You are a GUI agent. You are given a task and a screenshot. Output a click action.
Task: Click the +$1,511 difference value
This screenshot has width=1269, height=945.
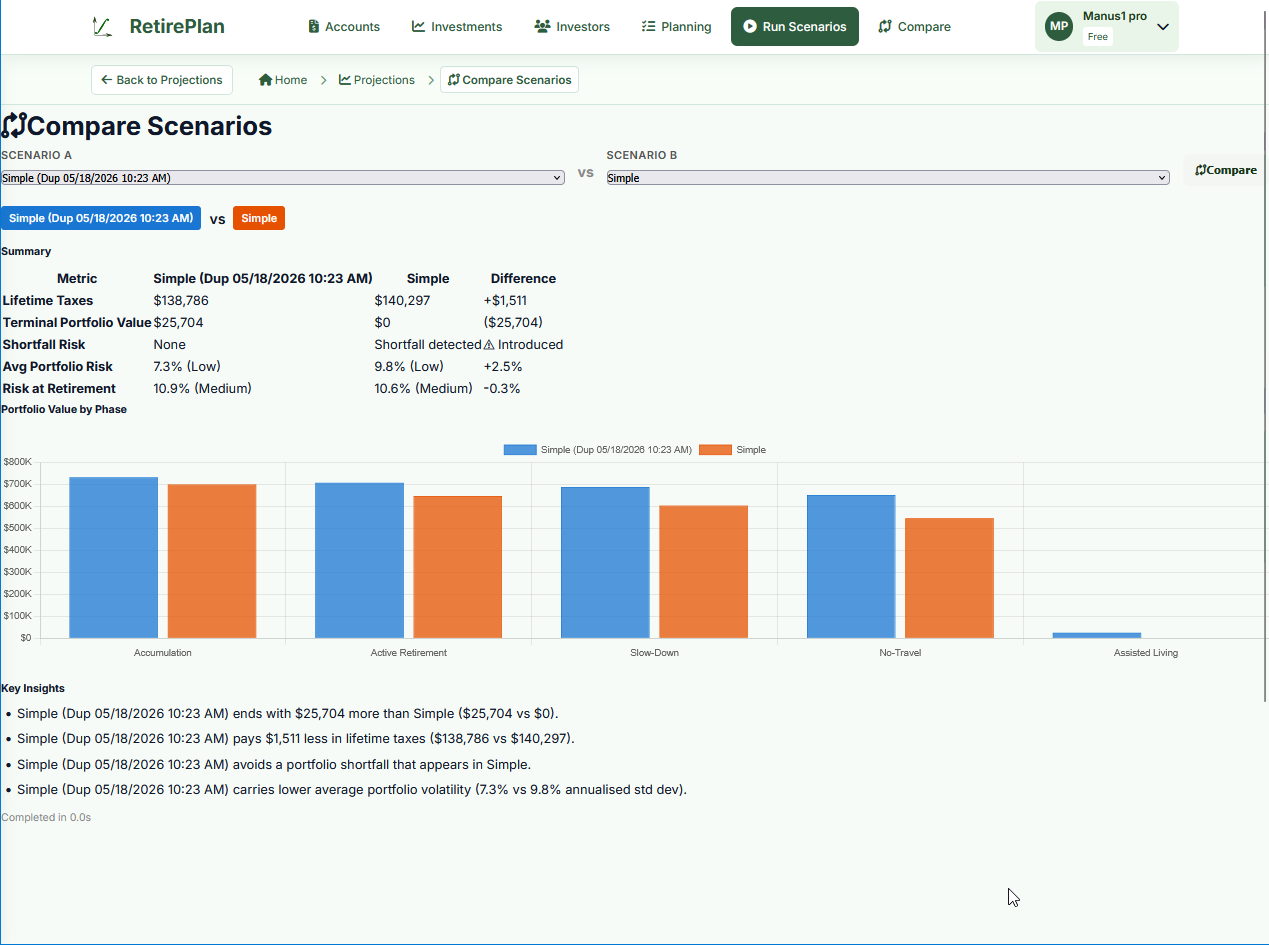tap(505, 300)
